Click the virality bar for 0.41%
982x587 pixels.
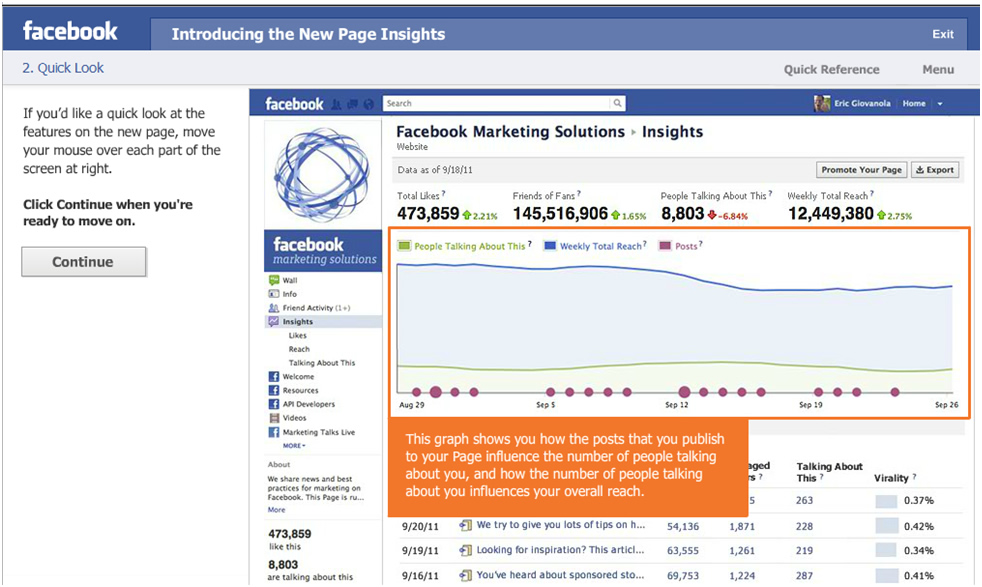886,575
